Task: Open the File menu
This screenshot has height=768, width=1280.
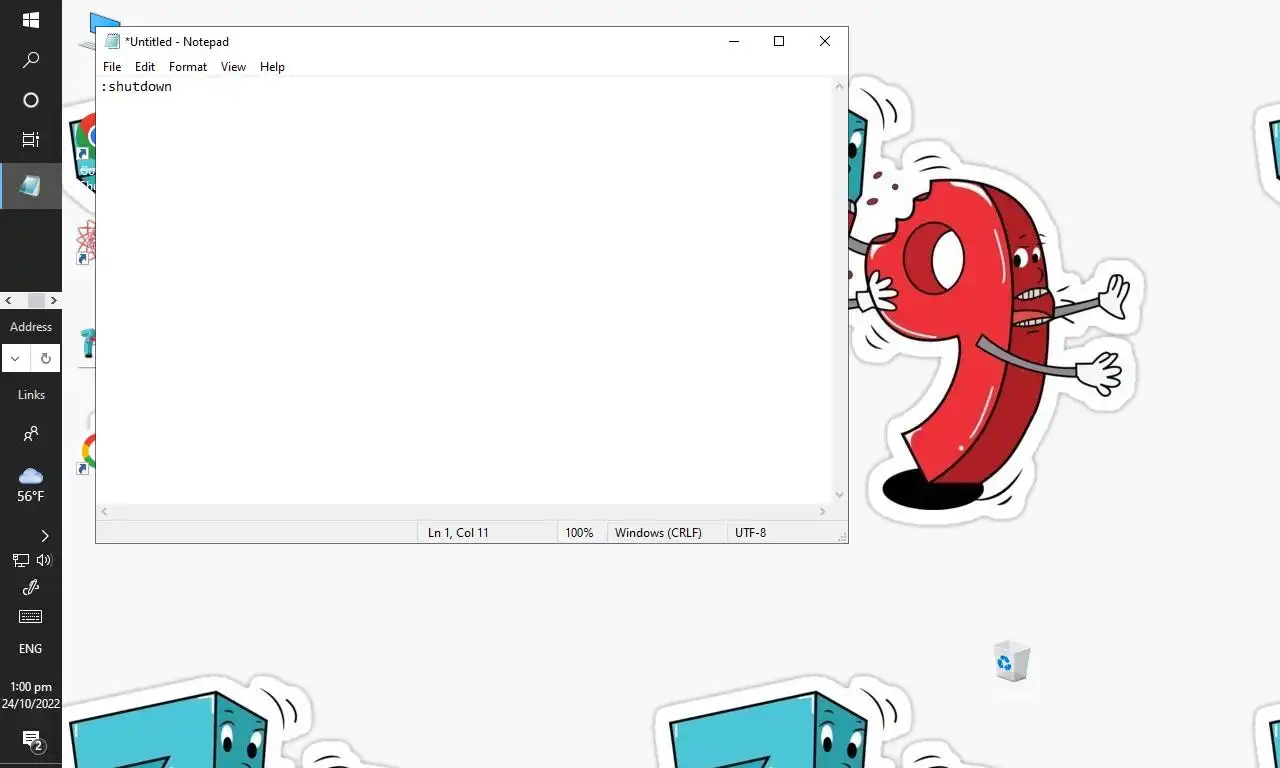Action: click(x=112, y=67)
